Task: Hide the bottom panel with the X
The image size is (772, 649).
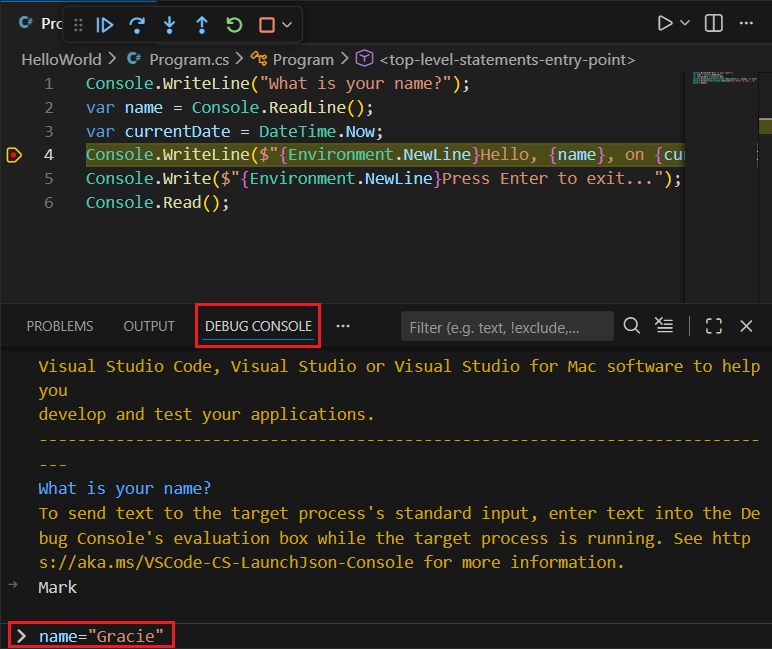Action: tap(746, 326)
